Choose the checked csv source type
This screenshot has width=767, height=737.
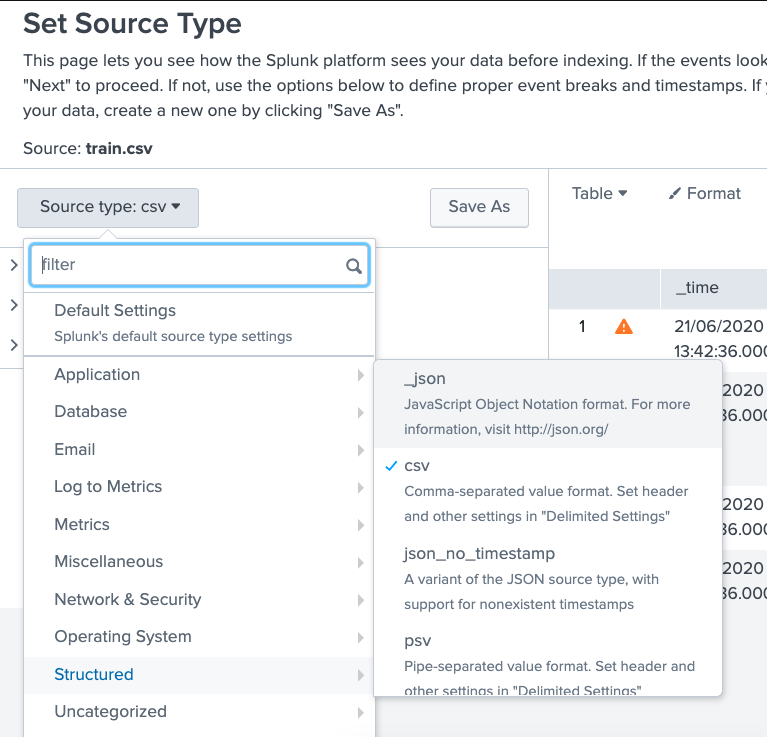click(x=548, y=491)
